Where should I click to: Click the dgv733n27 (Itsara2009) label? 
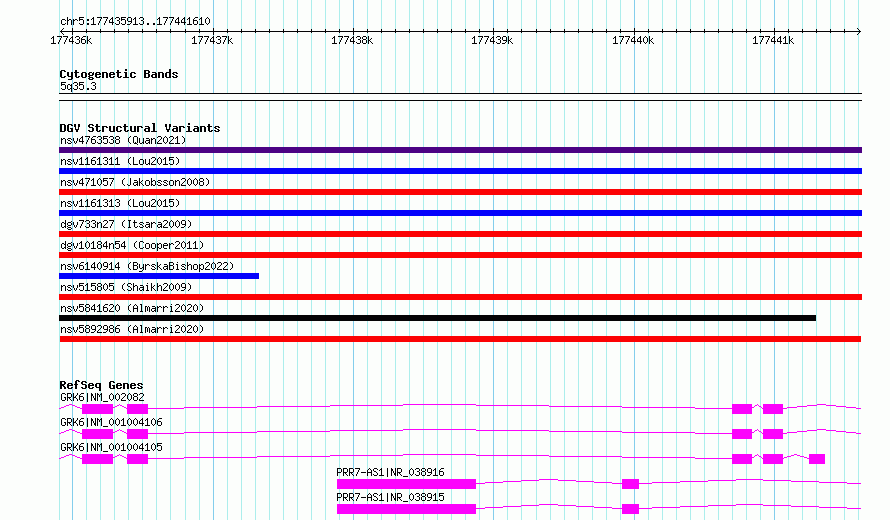[x=126, y=224]
